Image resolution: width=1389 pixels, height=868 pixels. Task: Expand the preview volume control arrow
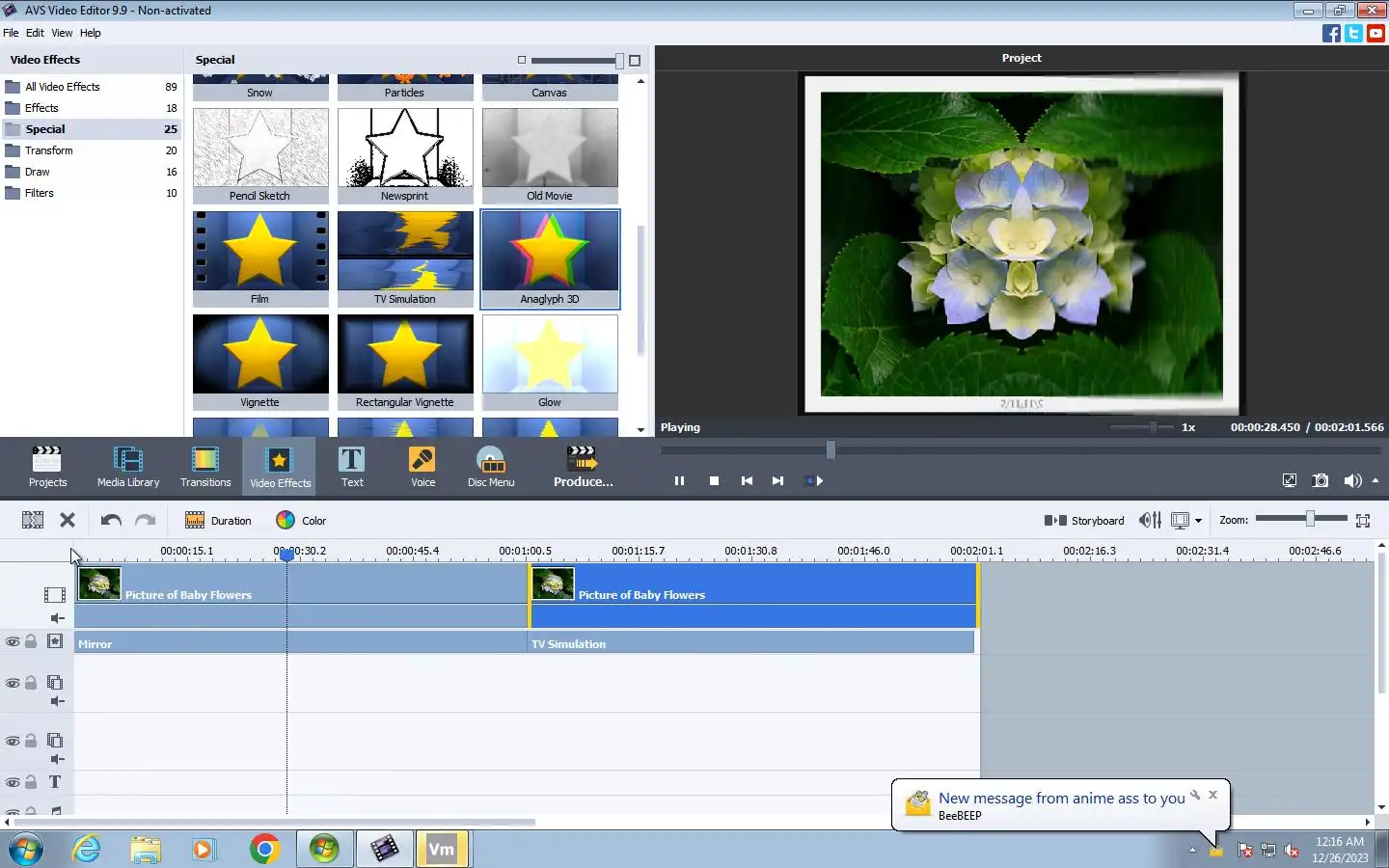(1375, 480)
